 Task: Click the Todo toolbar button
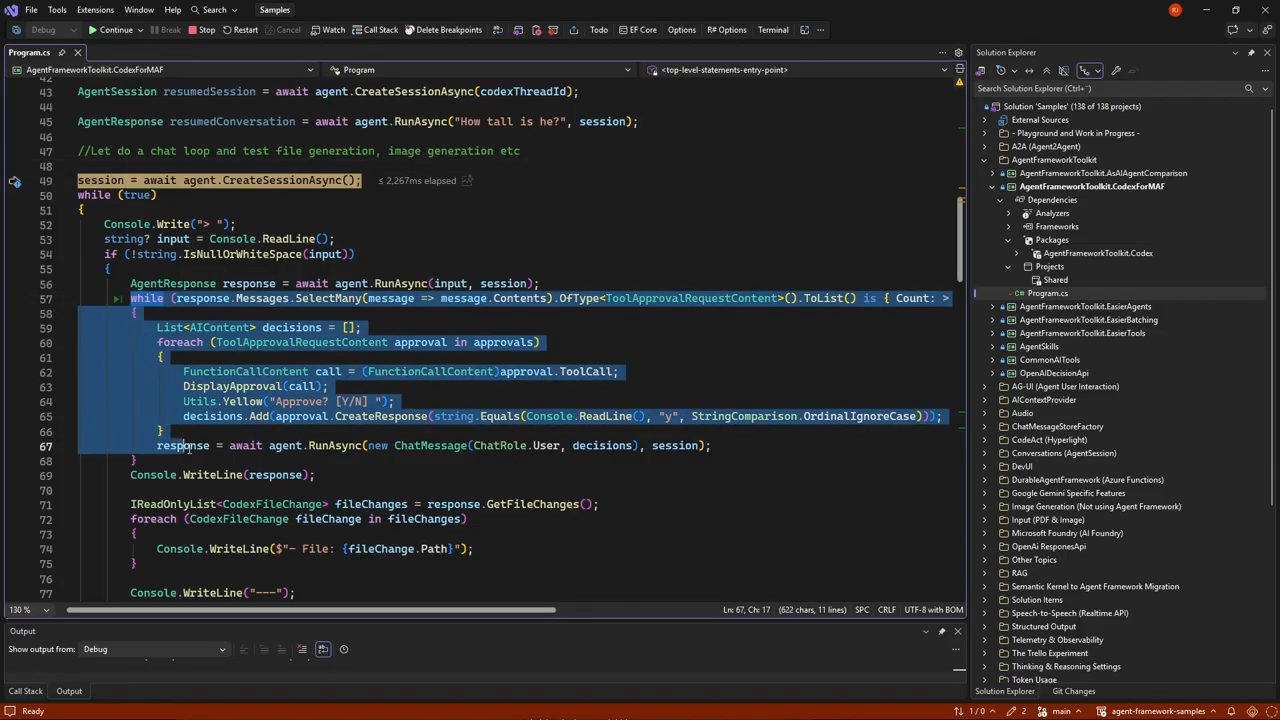click(598, 30)
